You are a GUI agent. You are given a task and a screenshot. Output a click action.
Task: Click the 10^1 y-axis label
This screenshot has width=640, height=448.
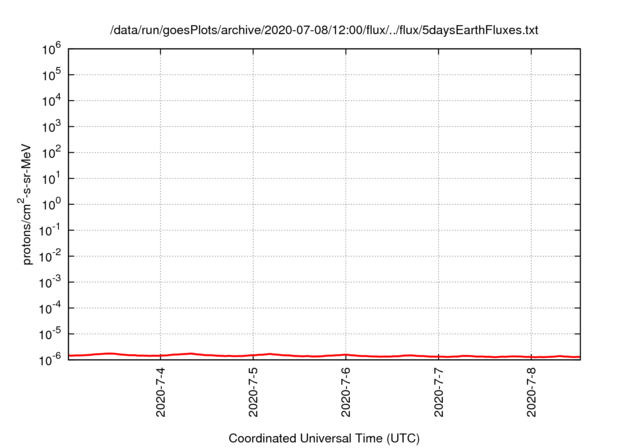pyautogui.click(x=51, y=178)
